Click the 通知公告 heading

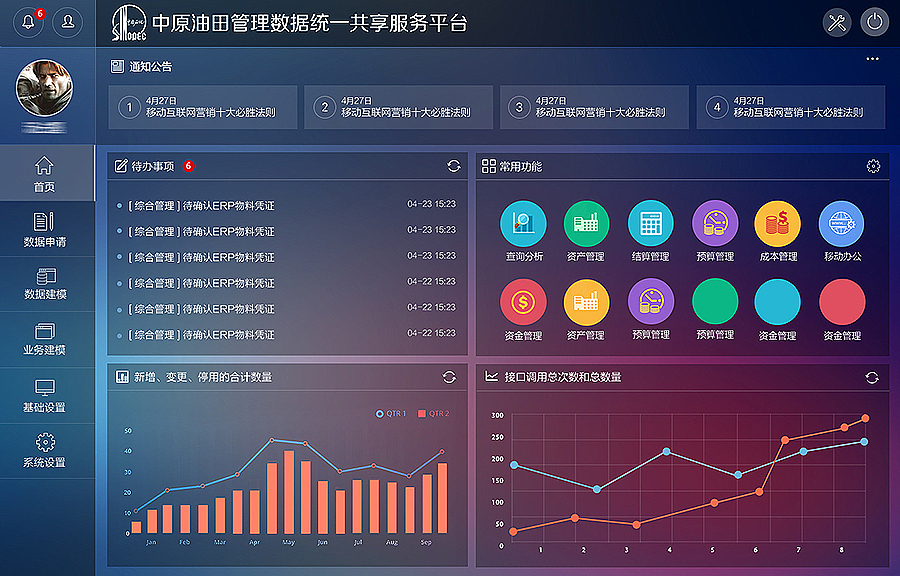pos(150,67)
